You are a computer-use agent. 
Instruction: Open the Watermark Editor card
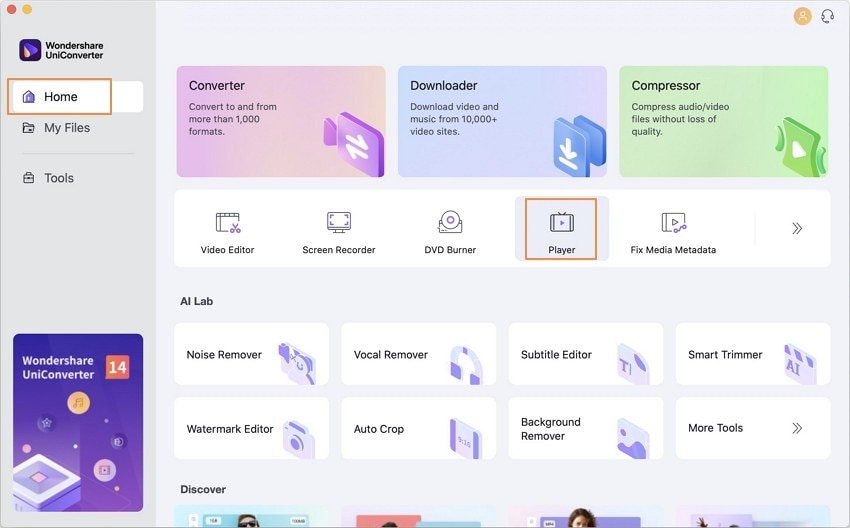(x=252, y=428)
